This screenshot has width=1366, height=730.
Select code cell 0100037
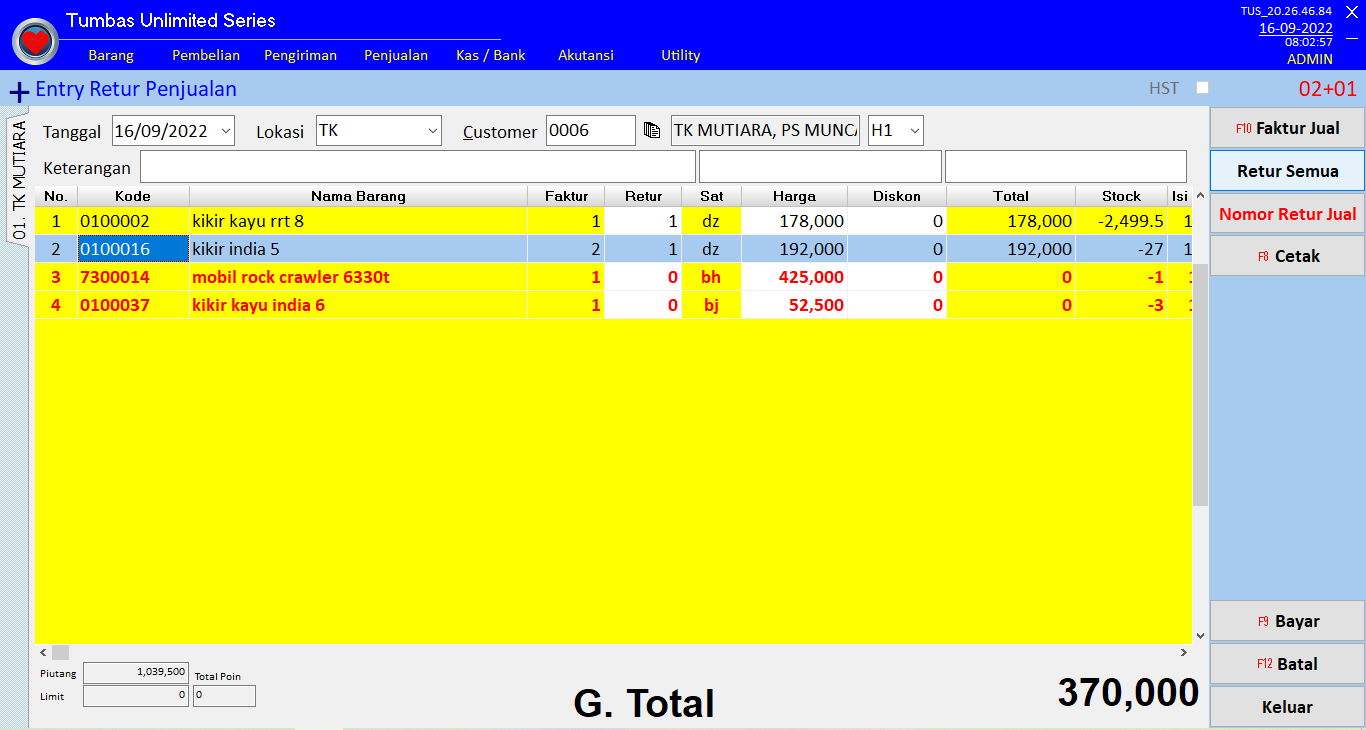click(x=133, y=305)
